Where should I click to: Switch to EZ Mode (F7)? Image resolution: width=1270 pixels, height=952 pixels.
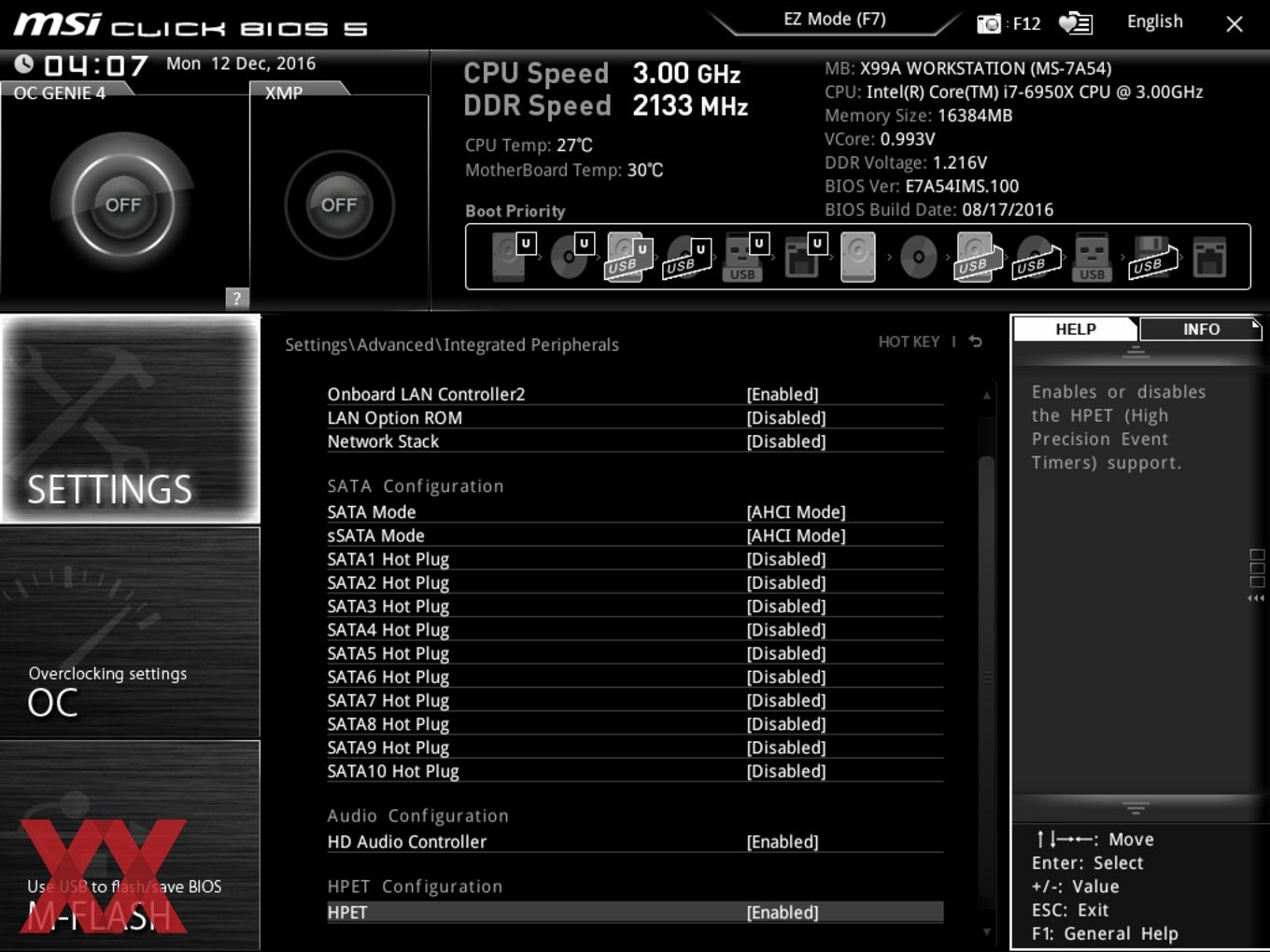pos(834,19)
